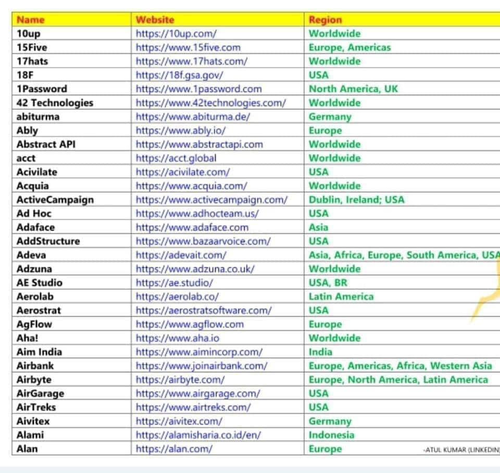
Task: Open the activecampaign.com link
Action: [x=211, y=200]
